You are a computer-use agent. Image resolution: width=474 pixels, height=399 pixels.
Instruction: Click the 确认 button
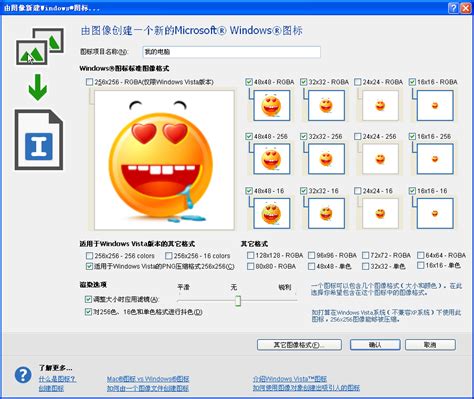point(375,345)
